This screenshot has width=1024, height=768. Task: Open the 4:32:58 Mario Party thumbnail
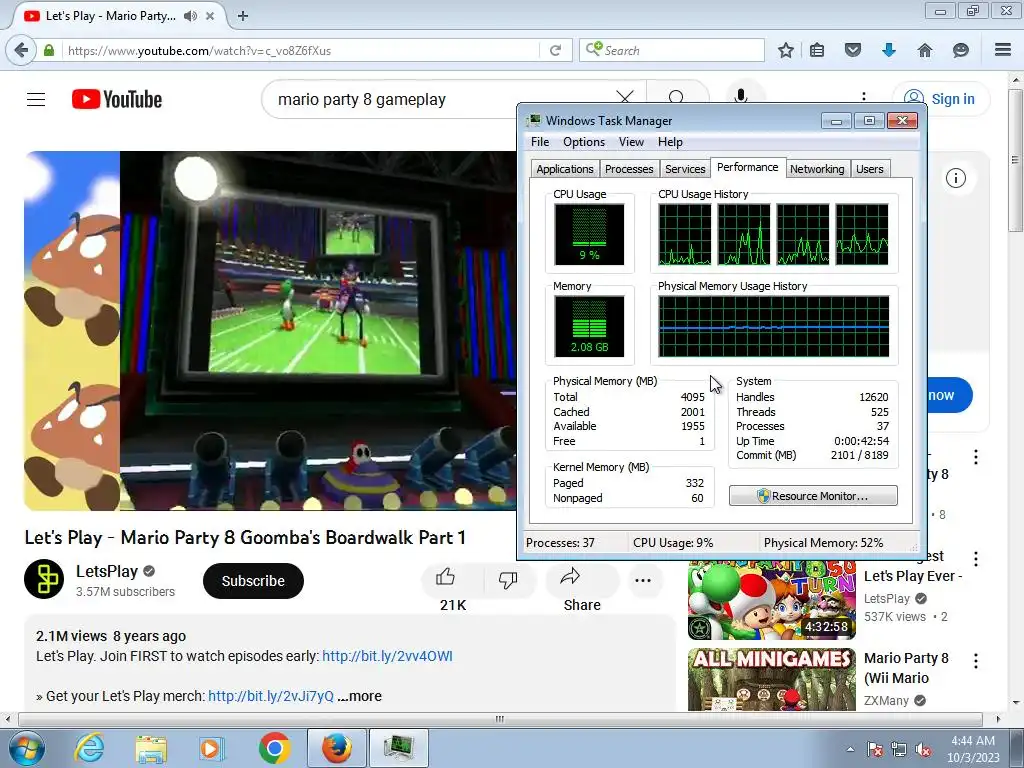(x=772, y=600)
